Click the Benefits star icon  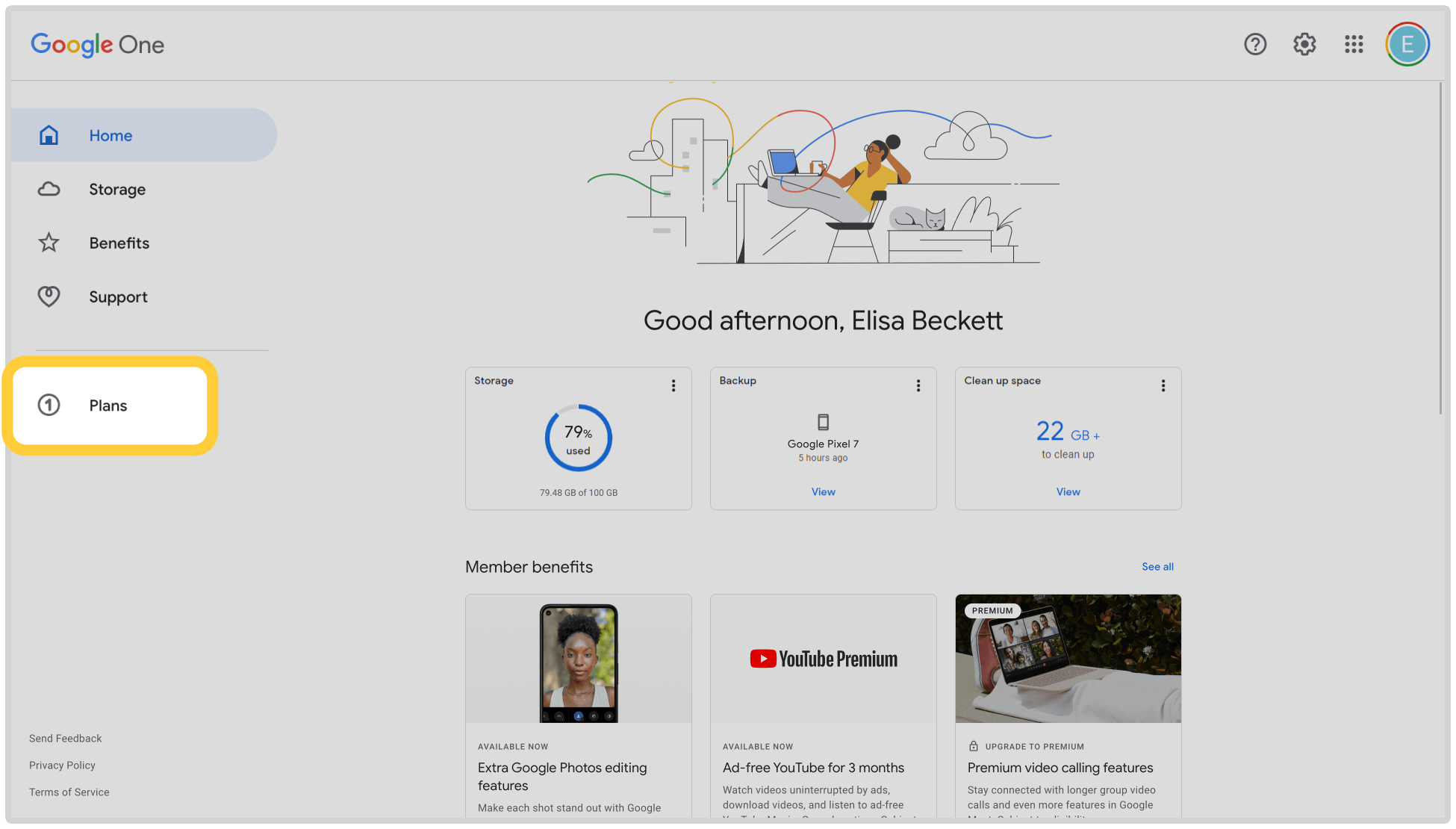(x=49, y=243)
